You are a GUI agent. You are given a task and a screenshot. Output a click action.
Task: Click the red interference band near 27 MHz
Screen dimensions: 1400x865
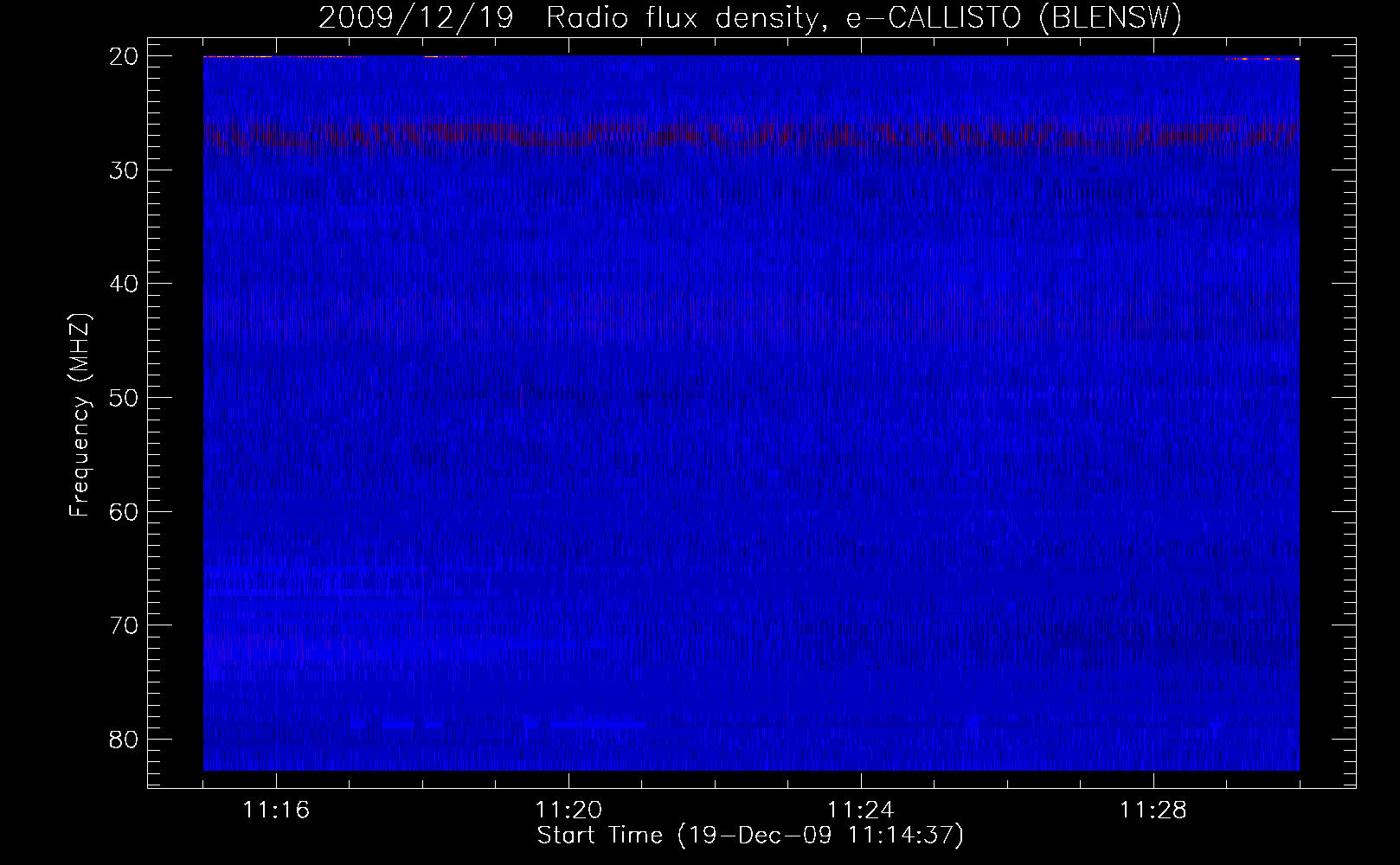pos(751,136)
